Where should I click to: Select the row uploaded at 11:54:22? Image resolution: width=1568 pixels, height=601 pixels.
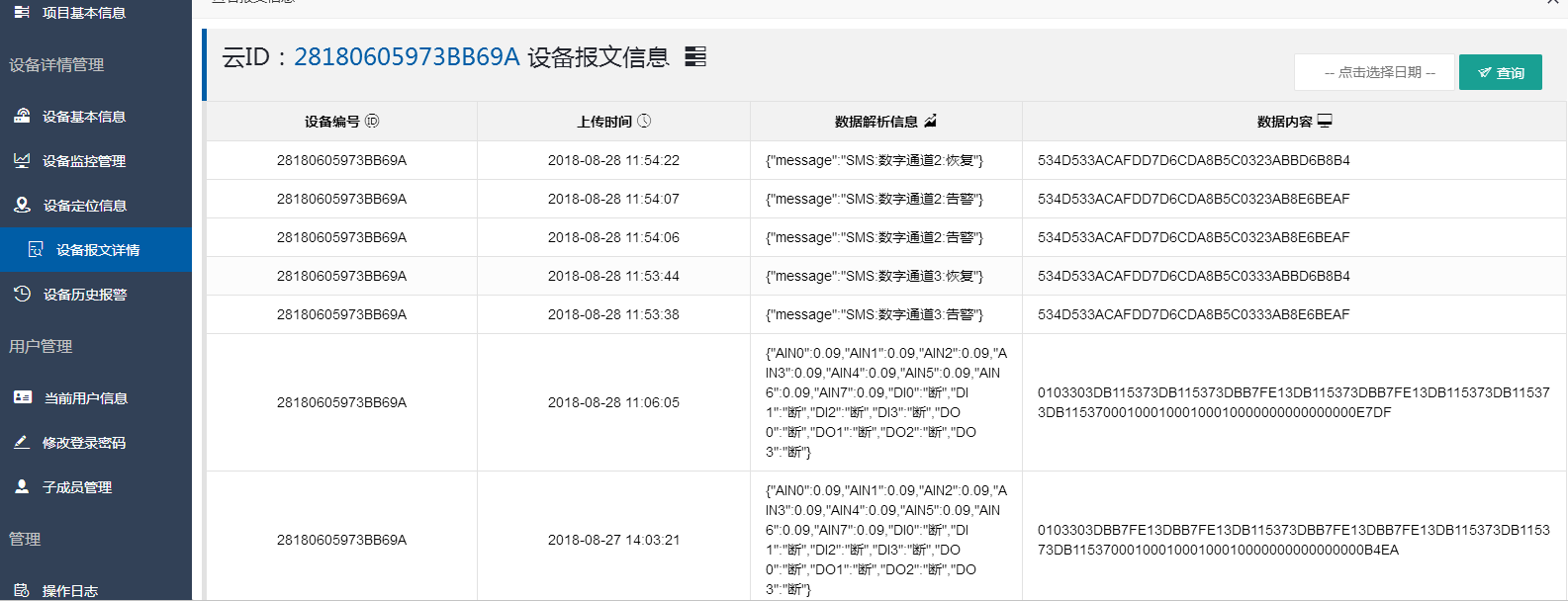(x=885, y=160)
